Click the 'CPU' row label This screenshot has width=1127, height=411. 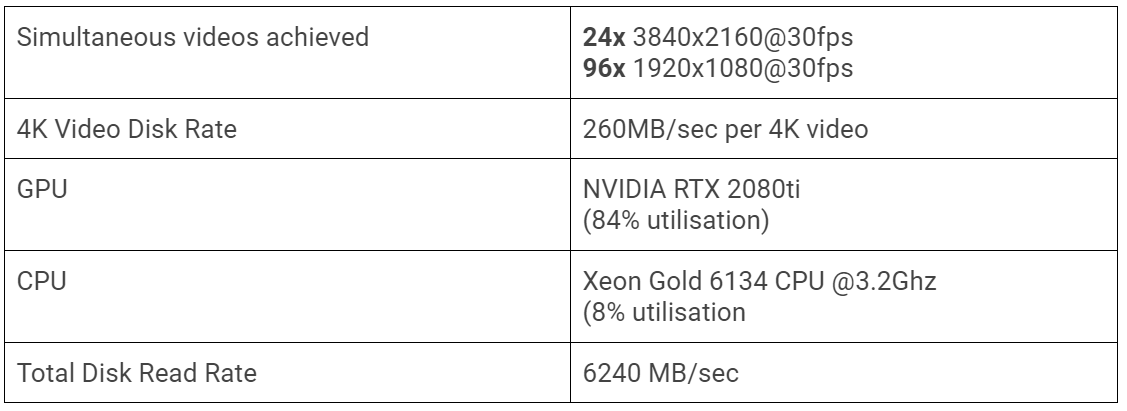point(42,281)
